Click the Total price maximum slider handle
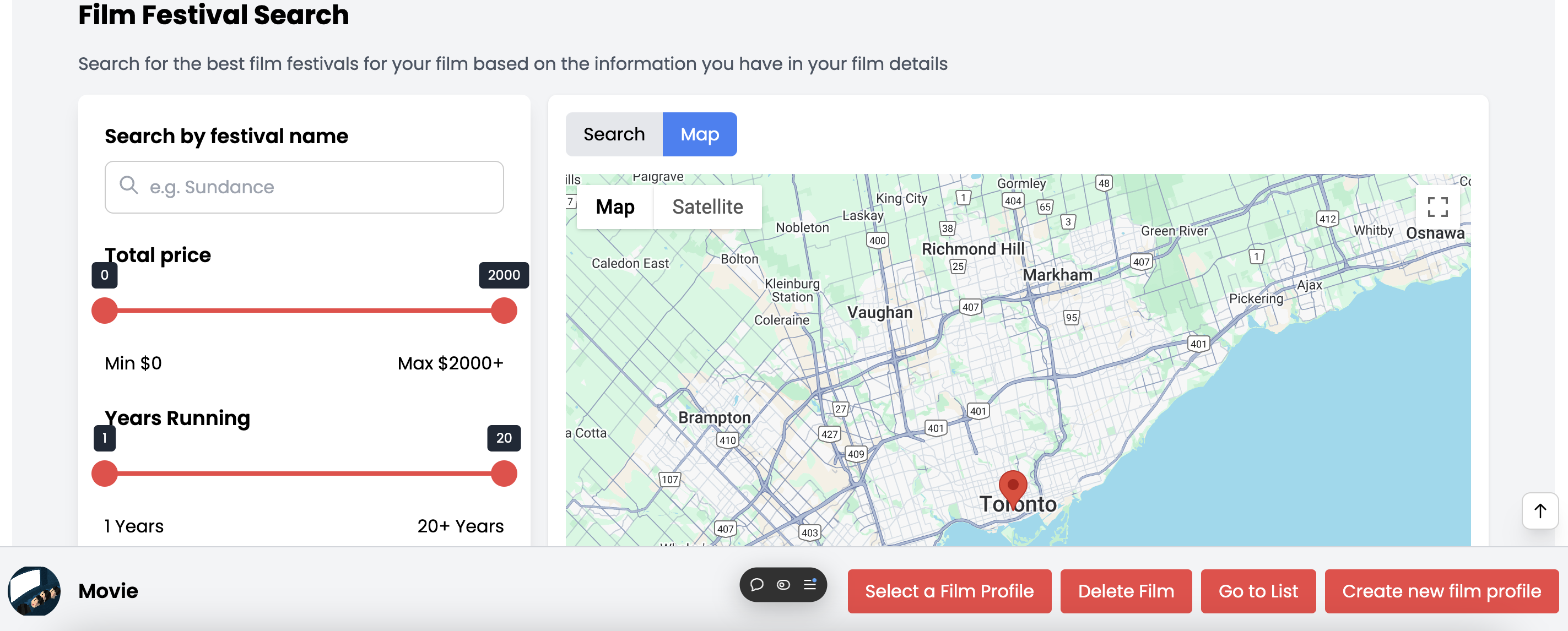 tap(504, 311)
